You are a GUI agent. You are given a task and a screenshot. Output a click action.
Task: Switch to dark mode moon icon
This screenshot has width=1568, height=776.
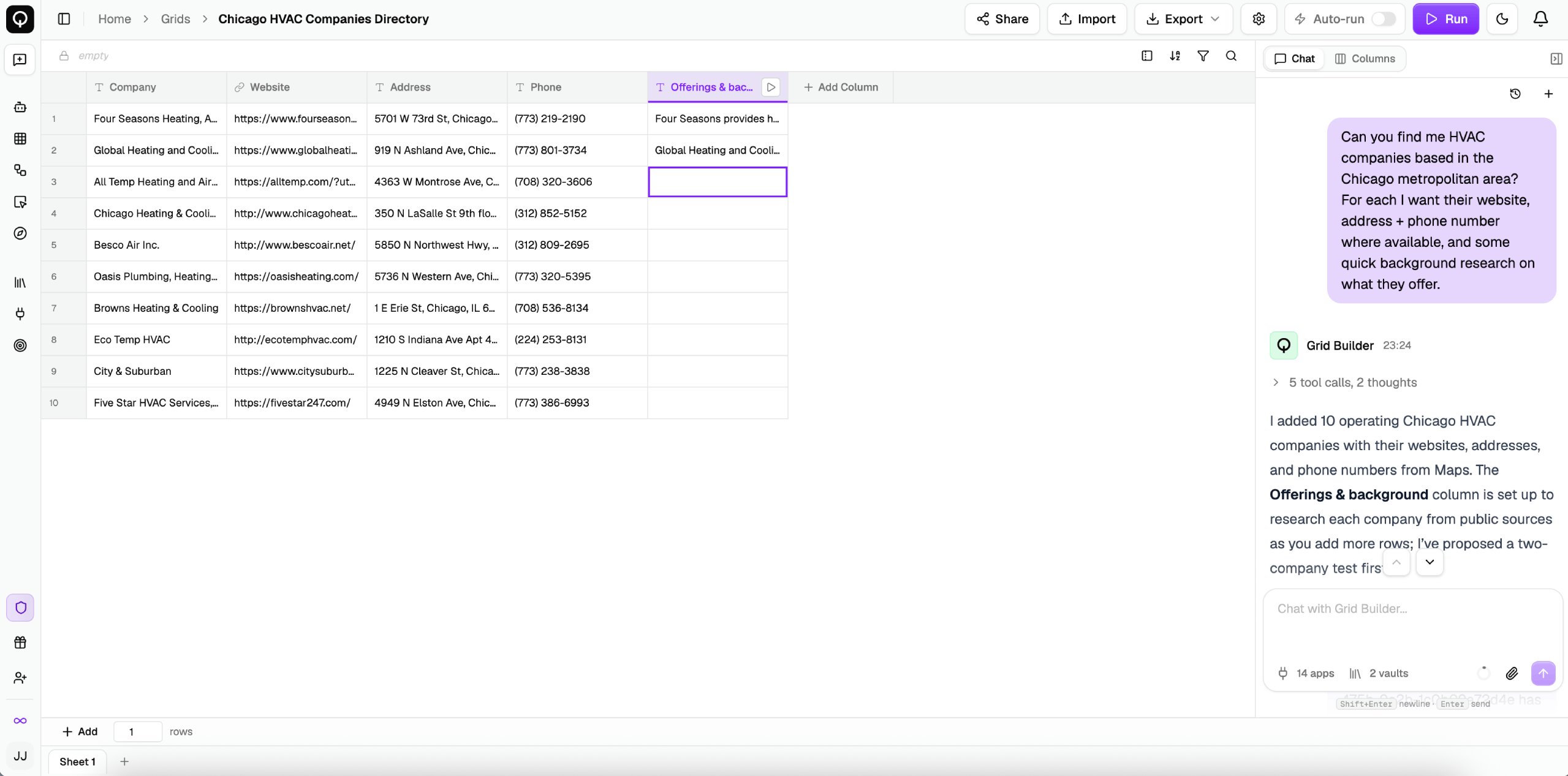[x=1502, y=19]
